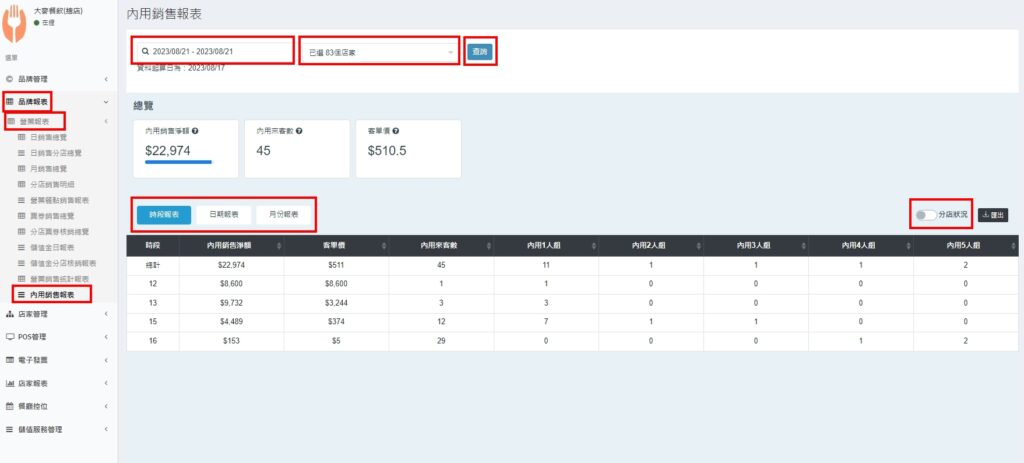Switch to the 月份報表 tab

click(284, 214)
